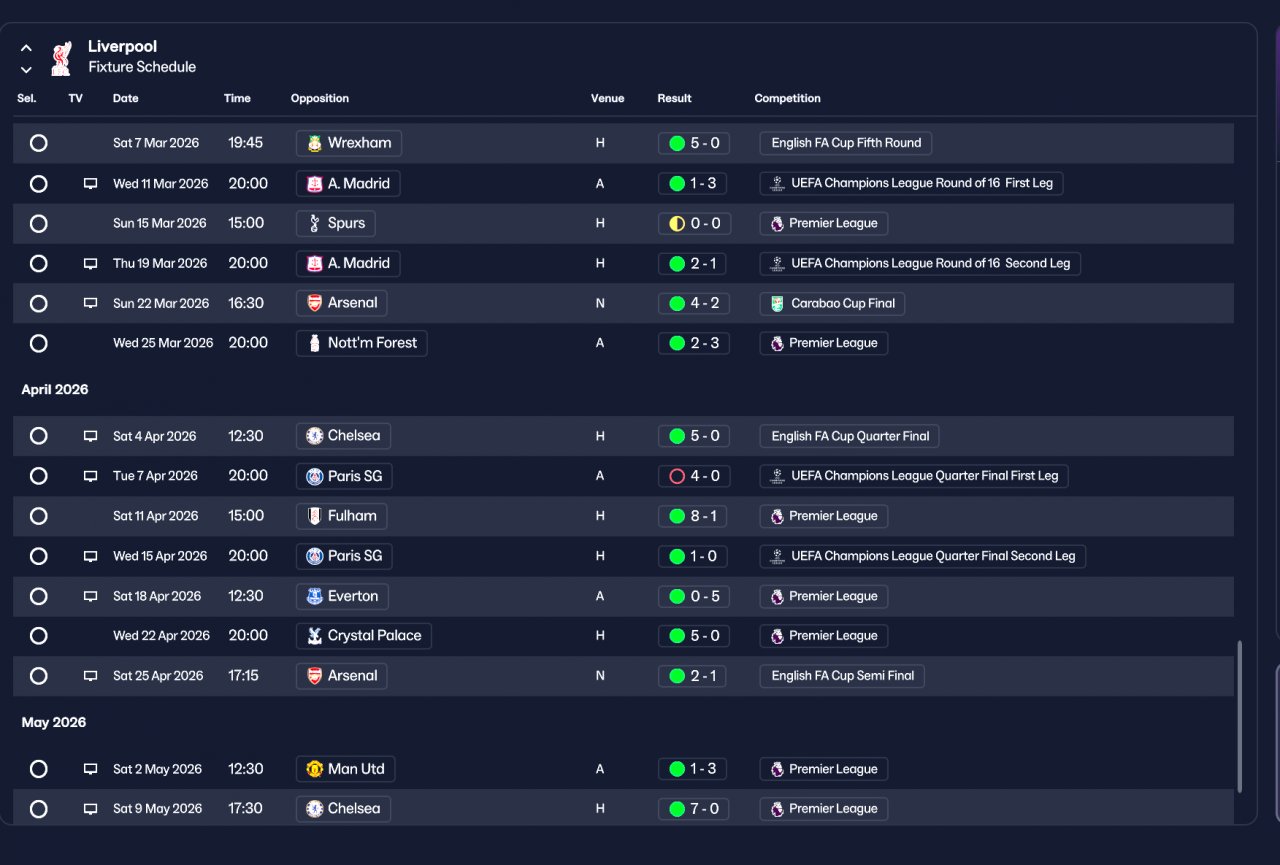The width and height of the screenshot is (1280, 865).
Task: Click the Result column header
Action: (674, 98)
